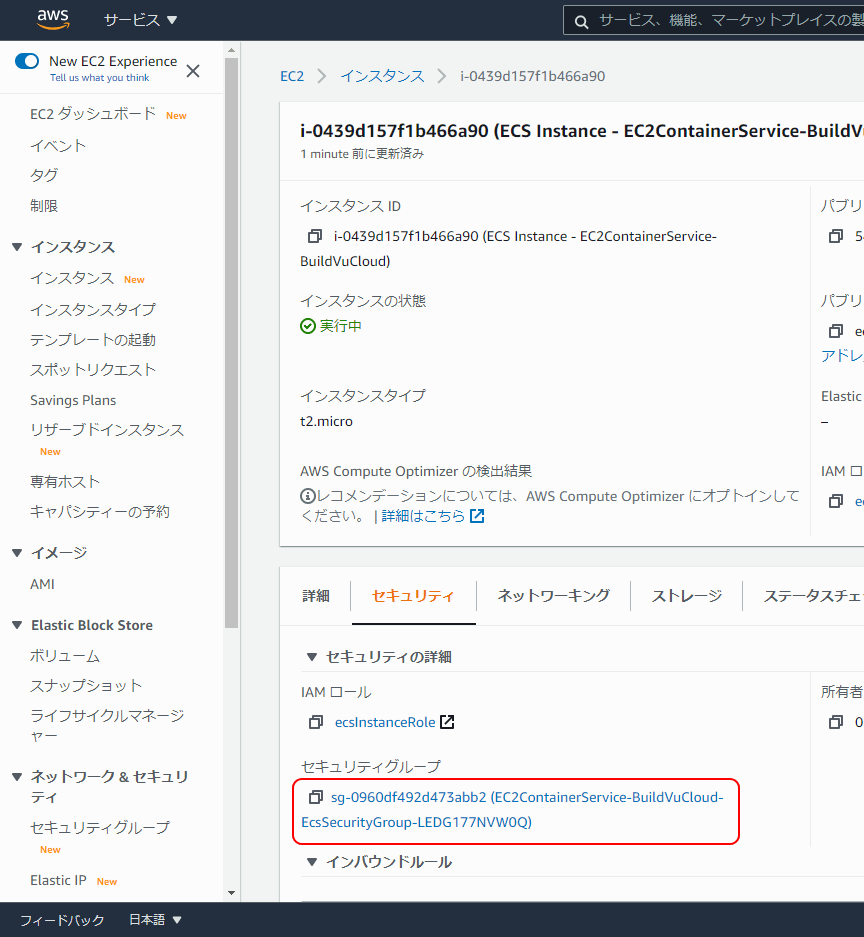
Task: Open タグ in sidebar
Action: point(44,175)
